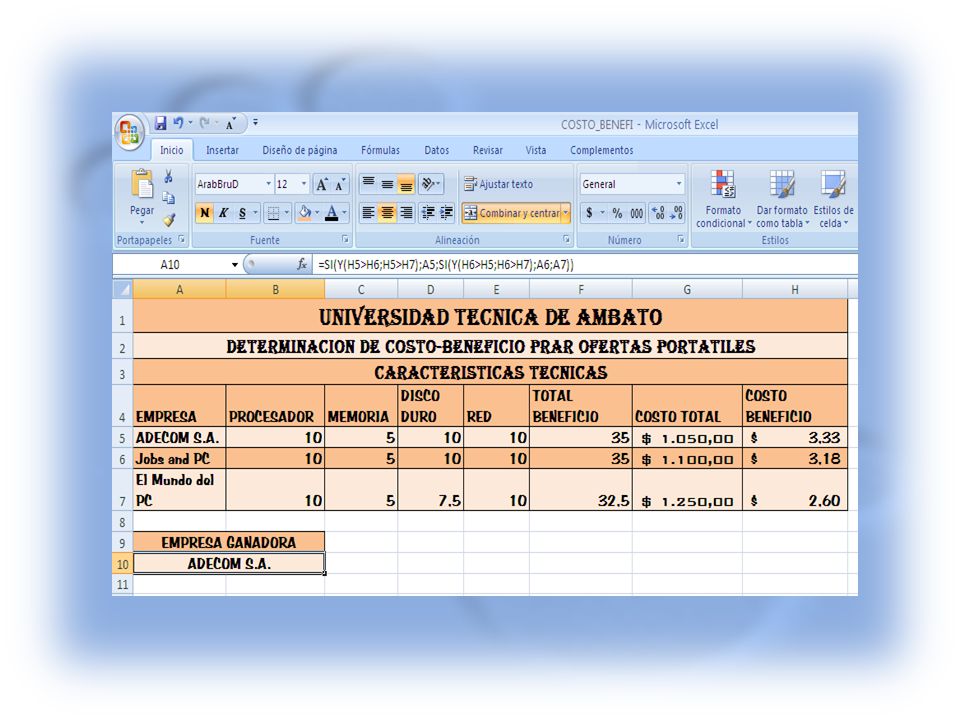The height and width of the screenshot is (720, 960).
Task: Save the workbook from quick access toolbar
Action: [160, 124]
